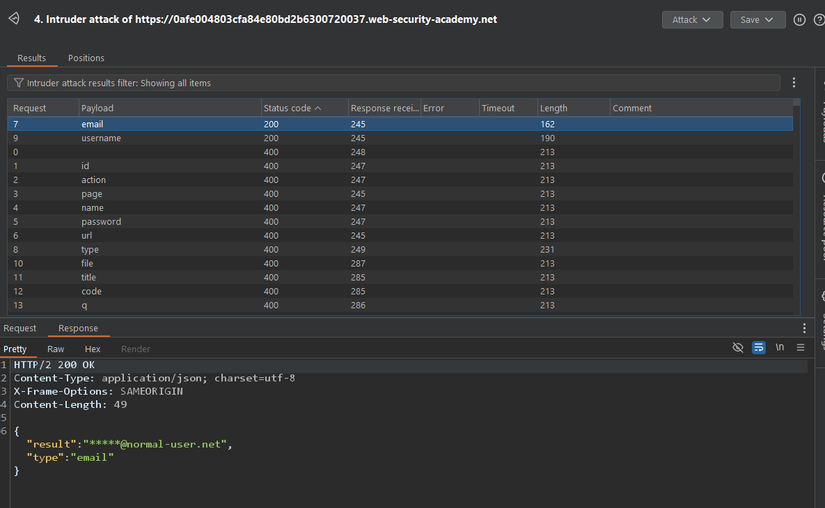The width and height of the screenshot is (825, 508).
Task: Sort by Length column header
Action: [574, 108]
